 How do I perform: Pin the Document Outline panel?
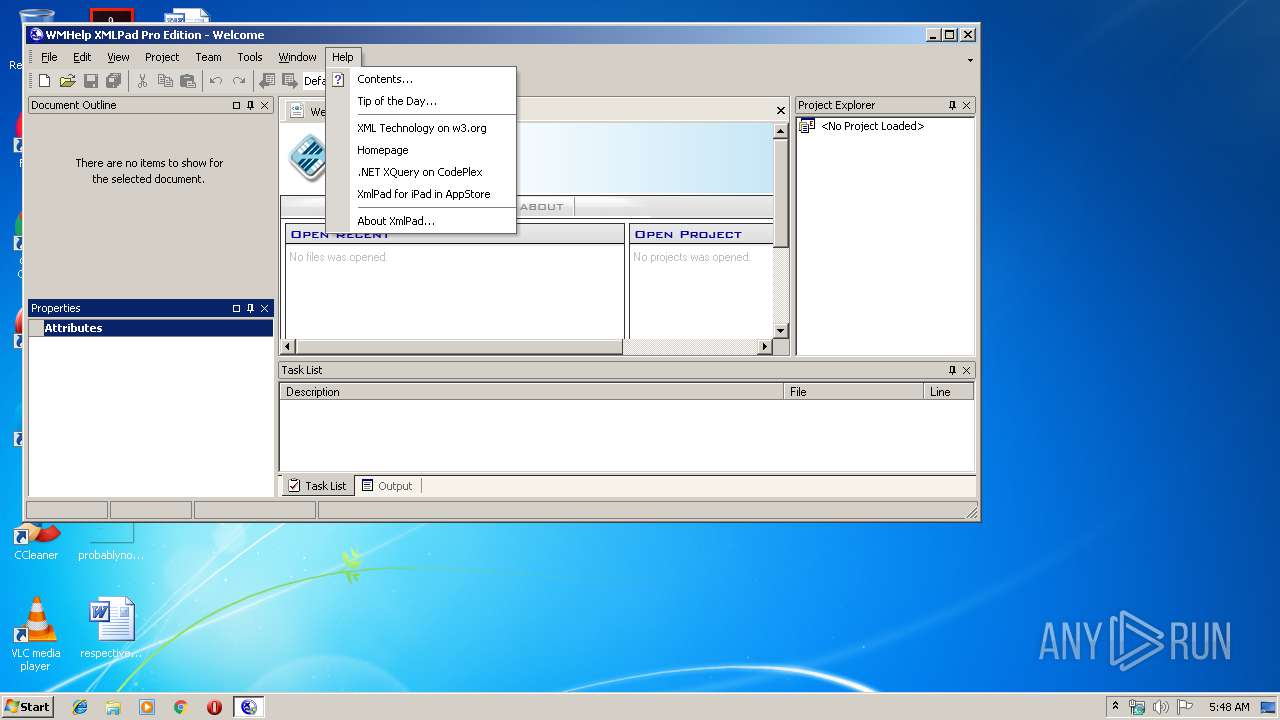(250, 105)
